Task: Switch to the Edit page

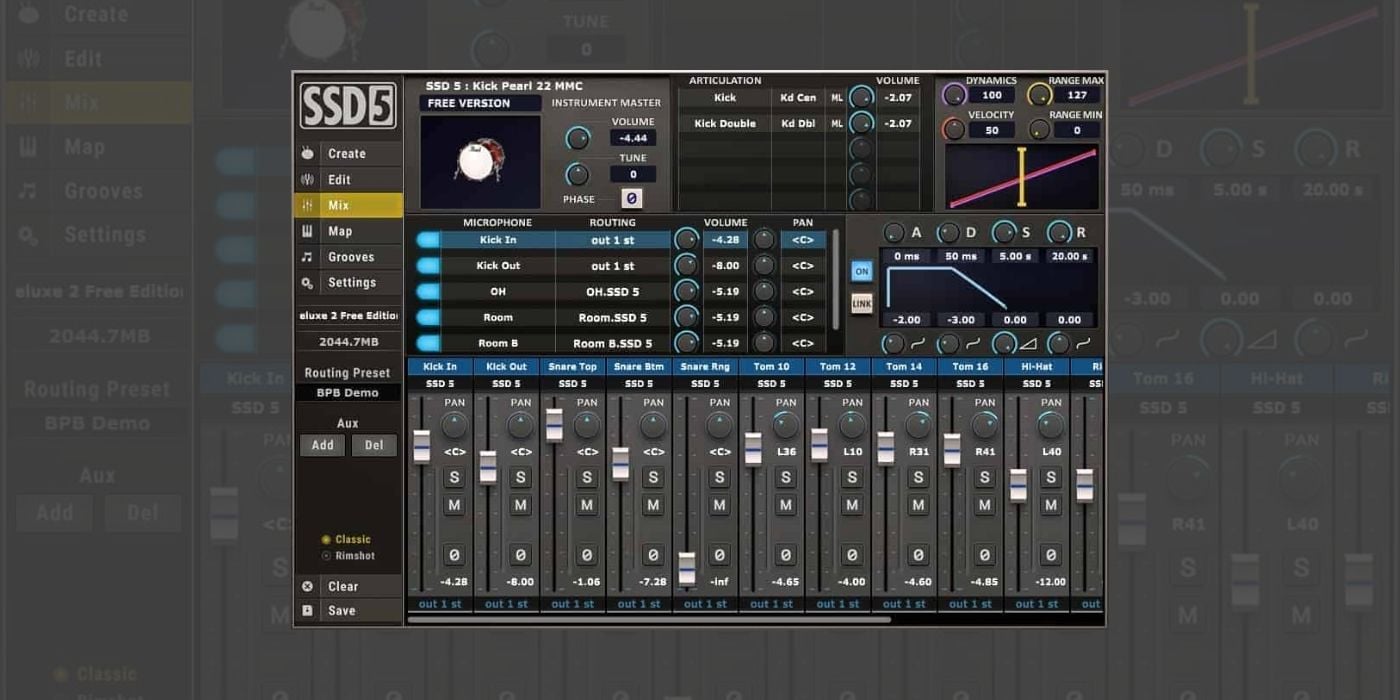Action: click(x=348, y=179)
